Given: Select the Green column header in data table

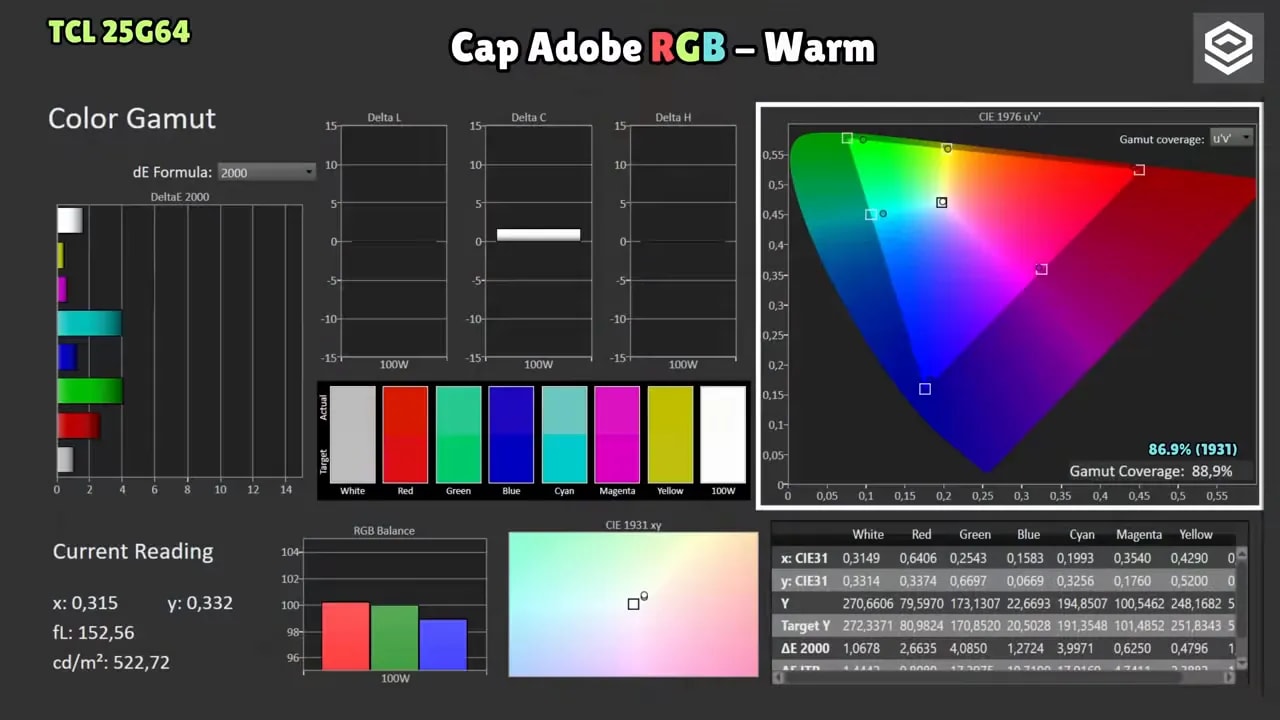Looking at the screenshot, I should click(x=975, y=535).
